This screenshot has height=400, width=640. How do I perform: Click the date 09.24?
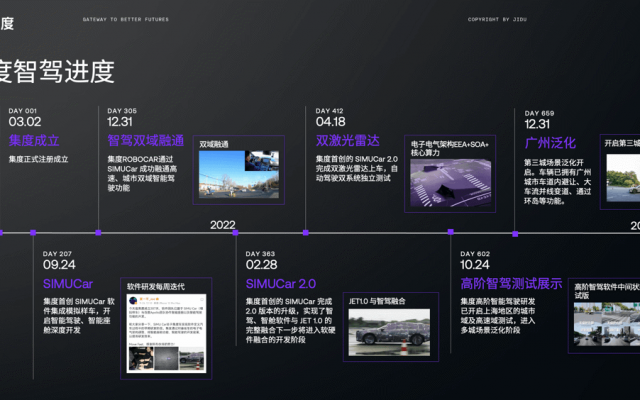(59, 264)
